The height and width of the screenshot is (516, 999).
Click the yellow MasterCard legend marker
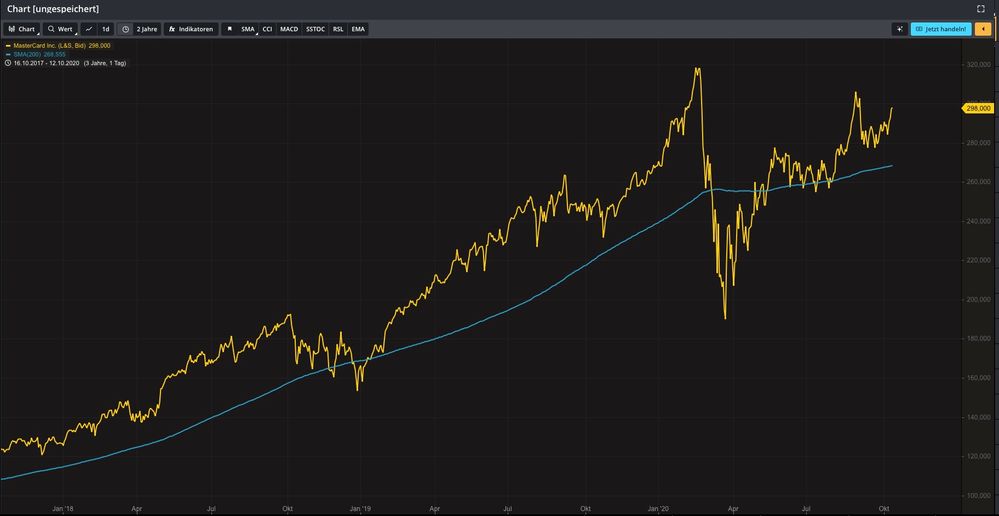8,45
